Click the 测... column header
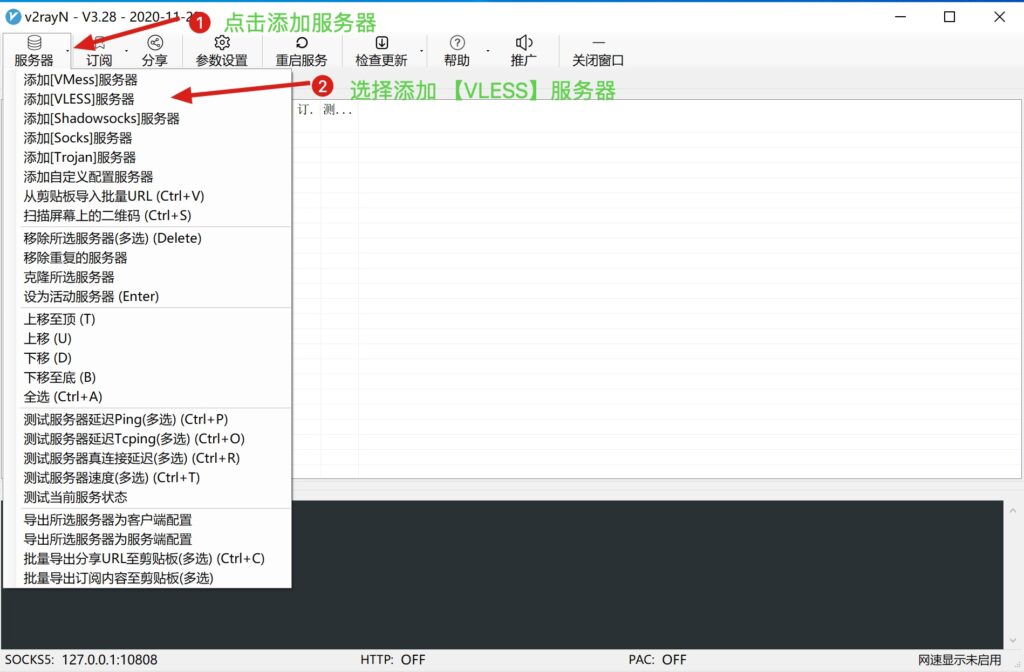This screenshot has height=672, width=1024. 339,109
